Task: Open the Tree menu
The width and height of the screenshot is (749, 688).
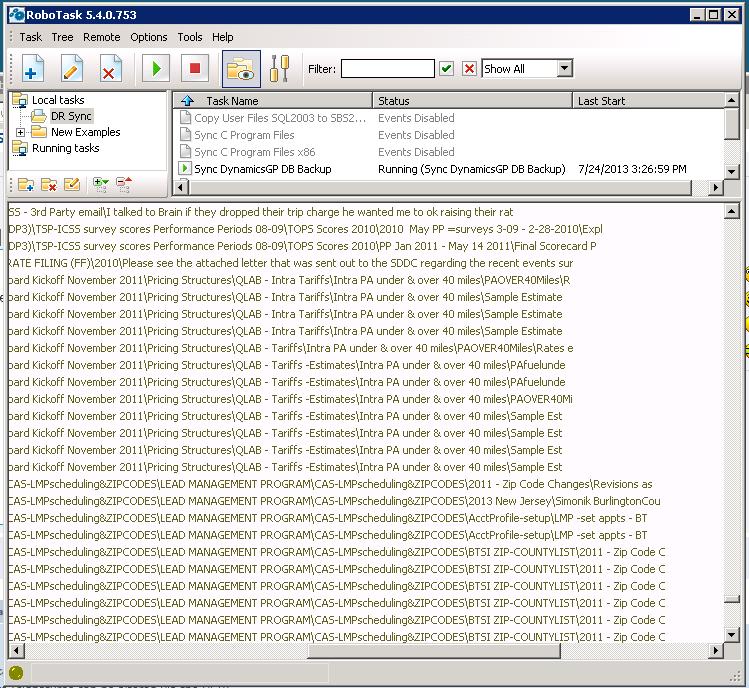Action: point(62,37)
